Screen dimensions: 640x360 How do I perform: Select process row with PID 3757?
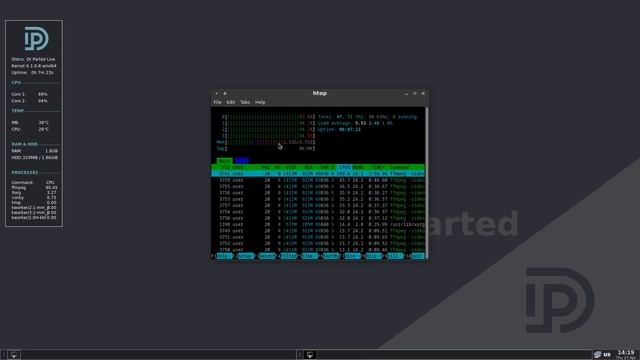click(318, 205)
